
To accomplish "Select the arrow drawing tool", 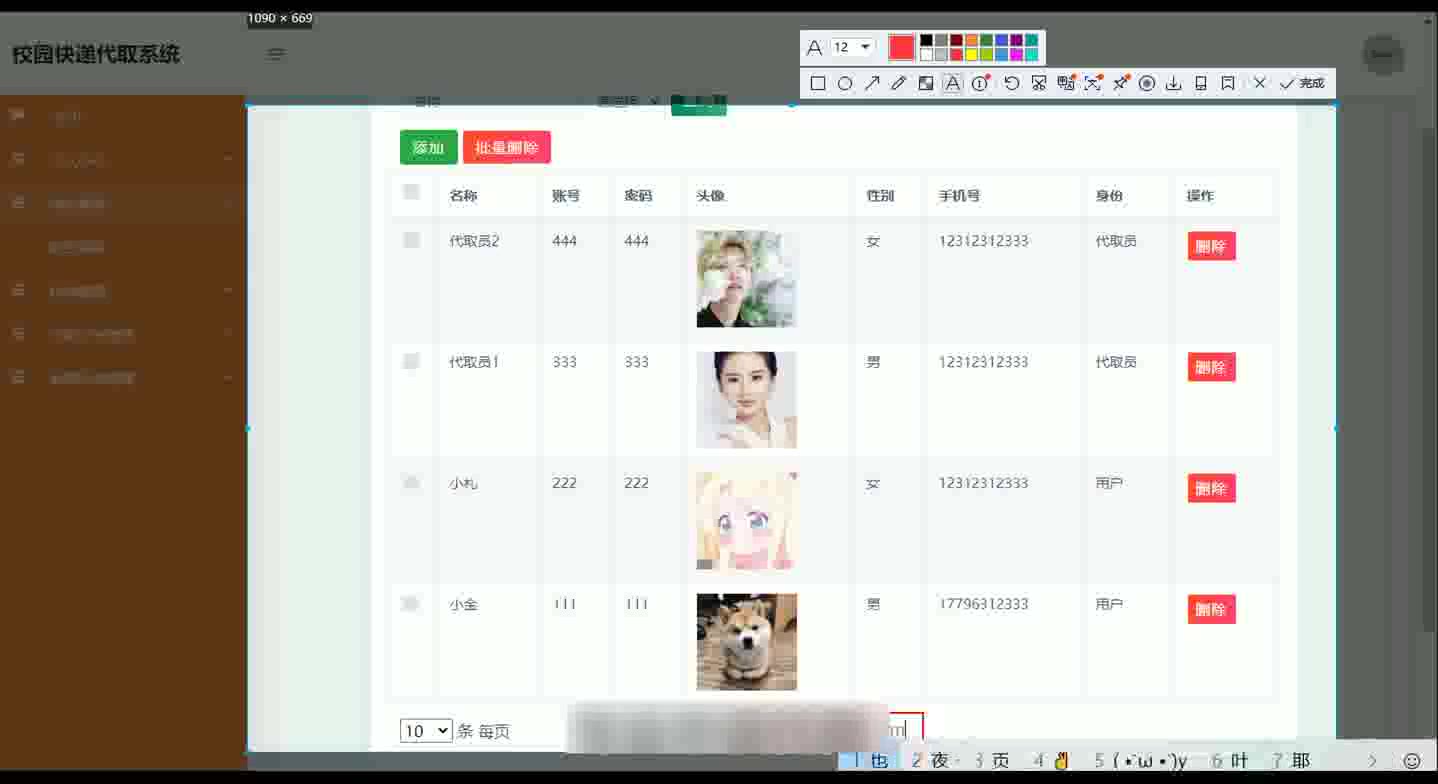I will click(x=872, y=84).
